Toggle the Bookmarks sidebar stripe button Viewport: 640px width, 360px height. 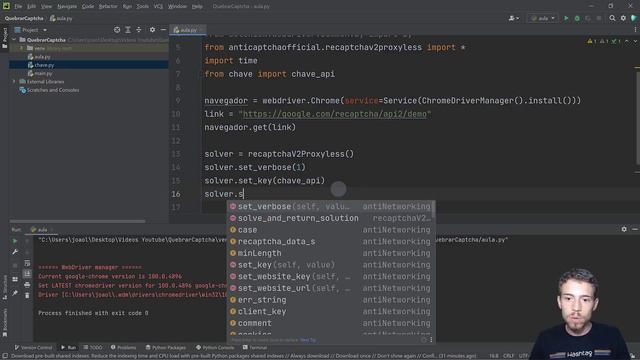4,322
